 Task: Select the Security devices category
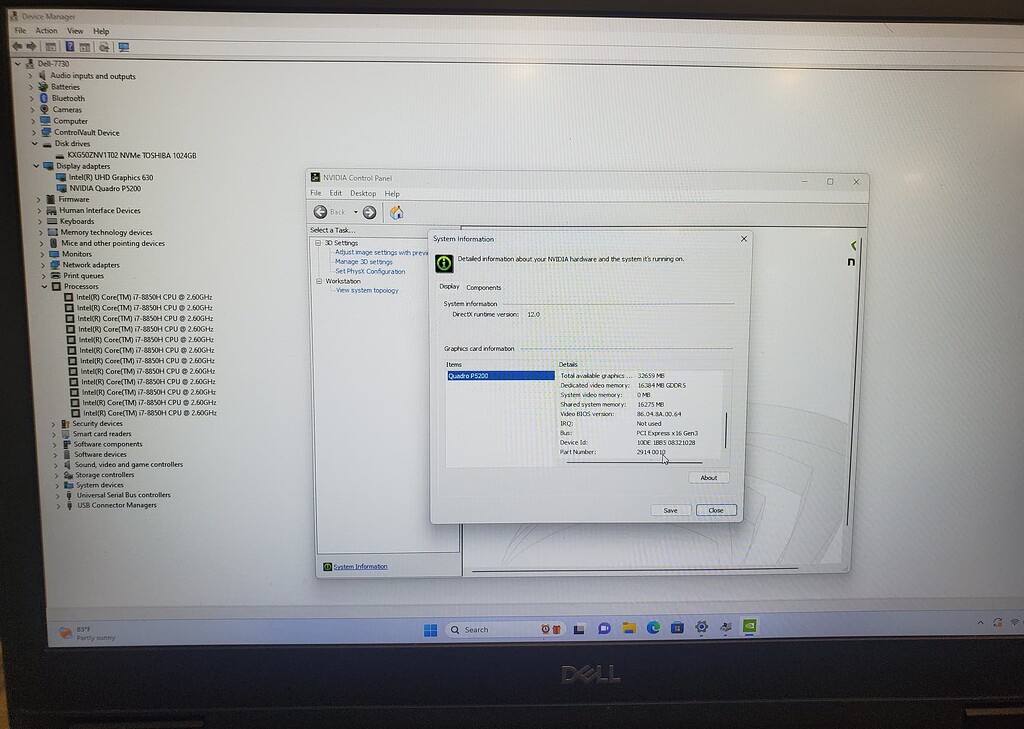[97, 423]
